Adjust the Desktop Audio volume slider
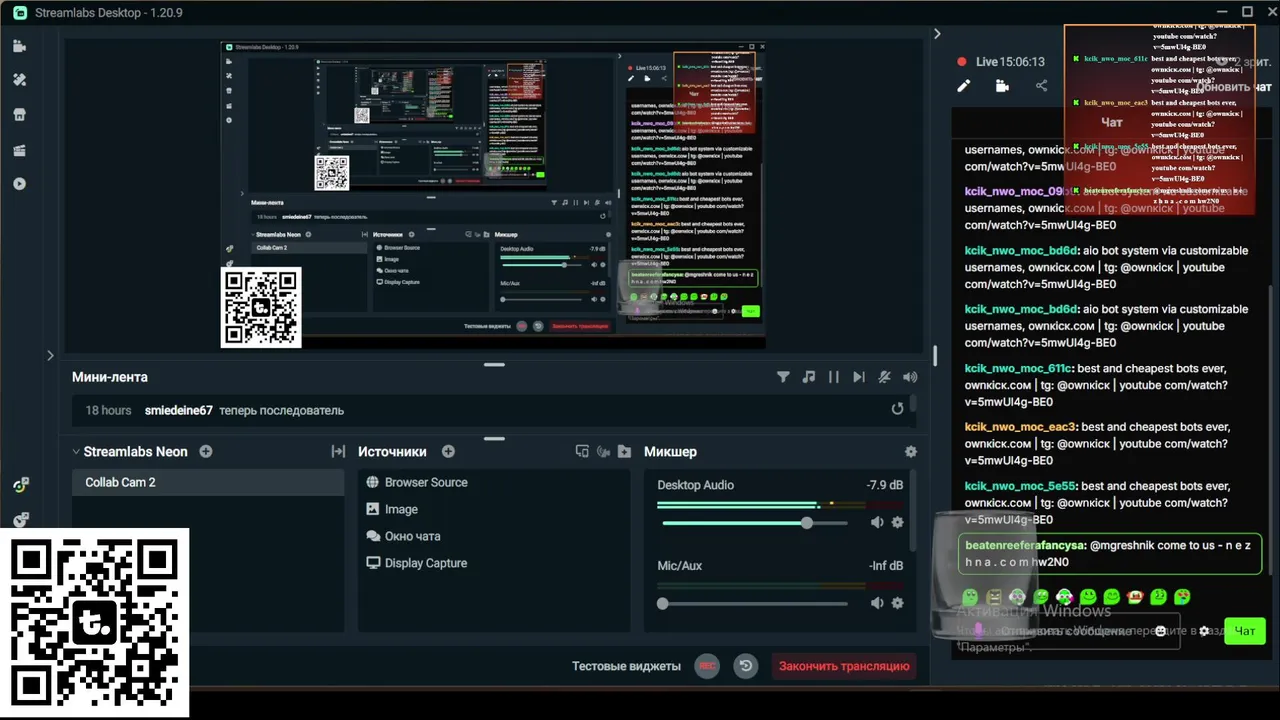1280x720 pixels. 755,523
